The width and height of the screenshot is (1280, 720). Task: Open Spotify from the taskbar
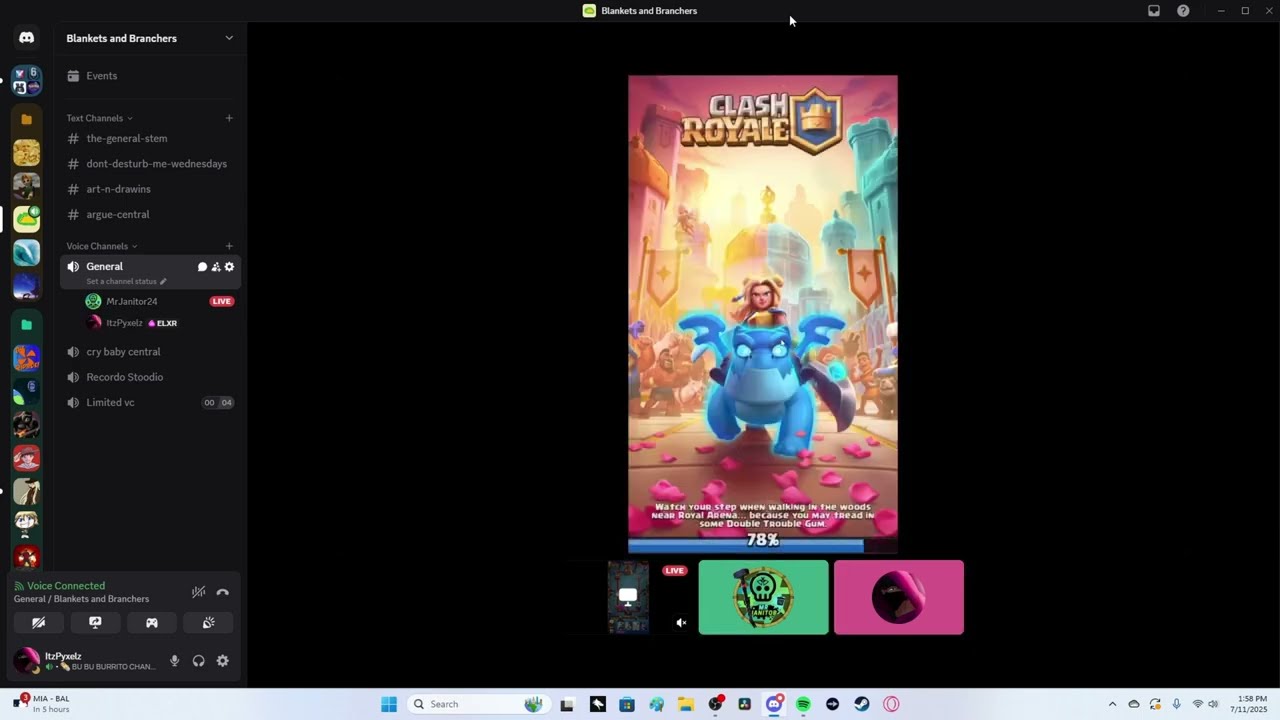(x=803, y=704)
